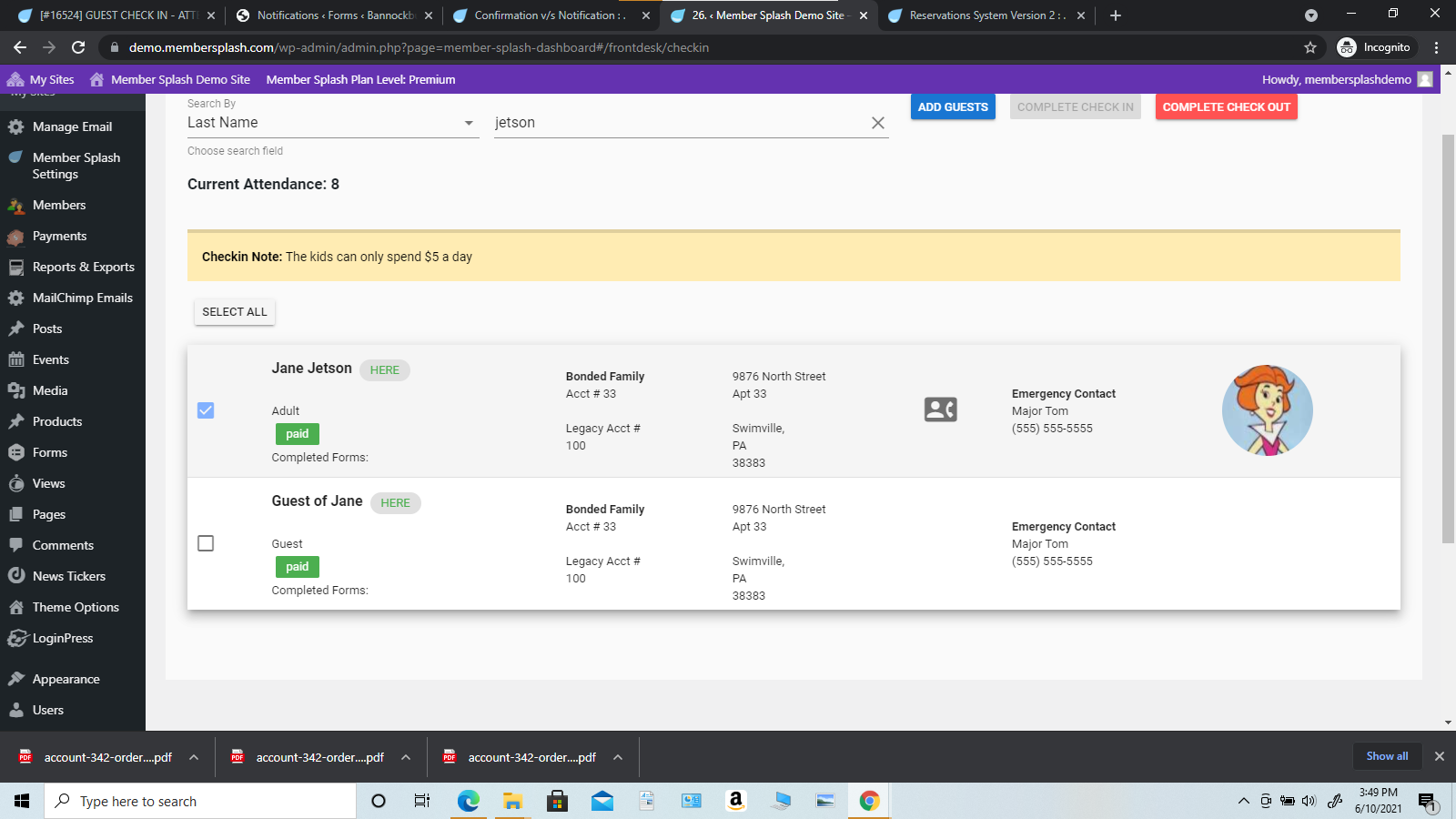Image resolution: width=1456 pixels, height=819 pixels.
Task: Switch to Confirmation v/s Notification tab
Action: pyautogui.click(x=550, y=15)
